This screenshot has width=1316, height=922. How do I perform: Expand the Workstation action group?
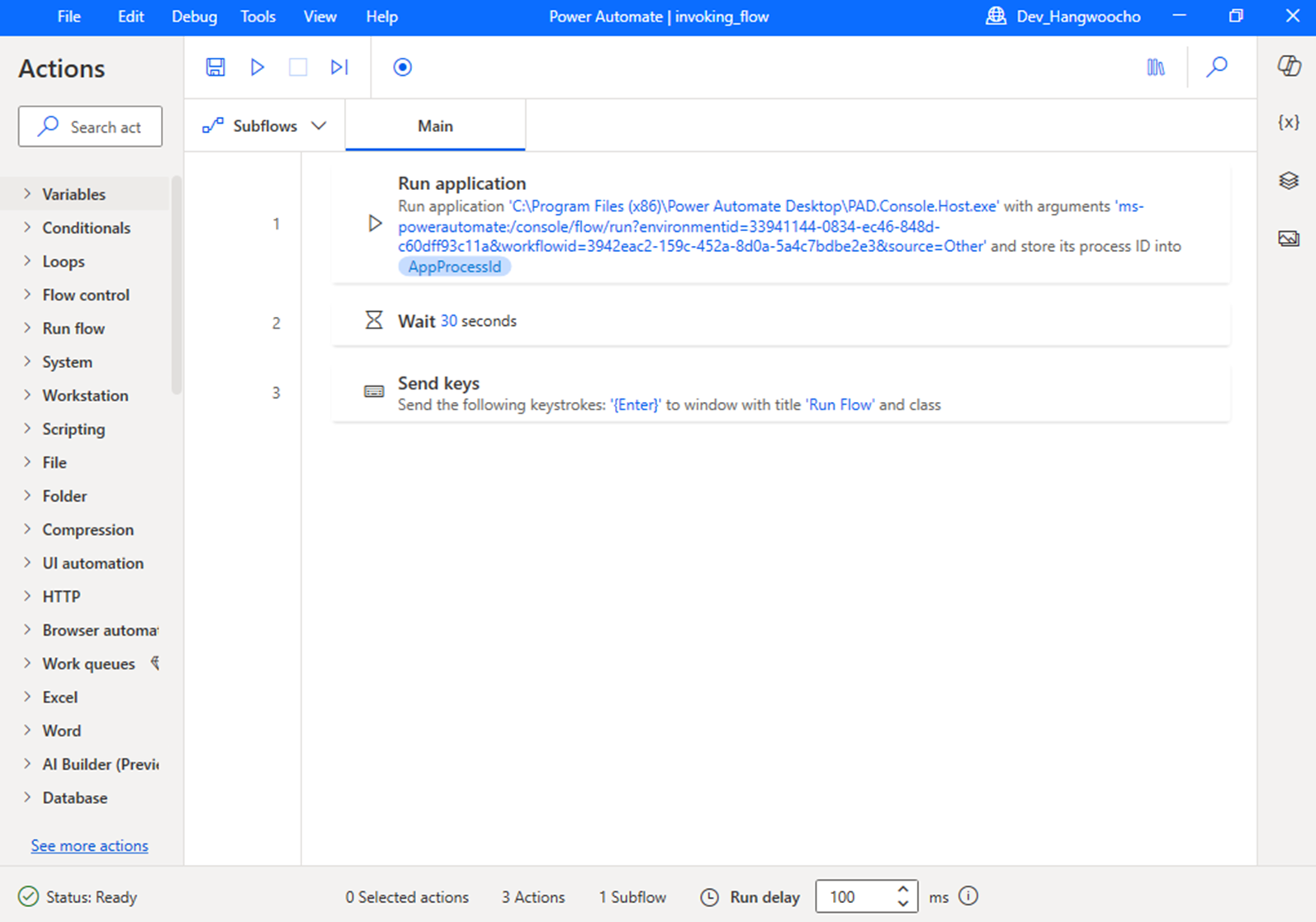tap(27, 395)
